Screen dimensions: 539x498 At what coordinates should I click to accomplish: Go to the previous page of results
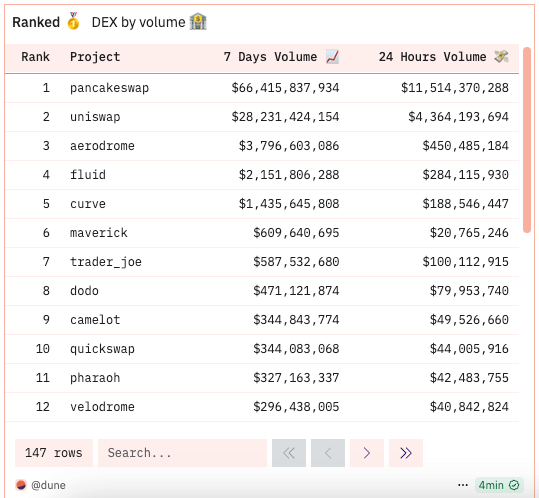click(328, 453)
